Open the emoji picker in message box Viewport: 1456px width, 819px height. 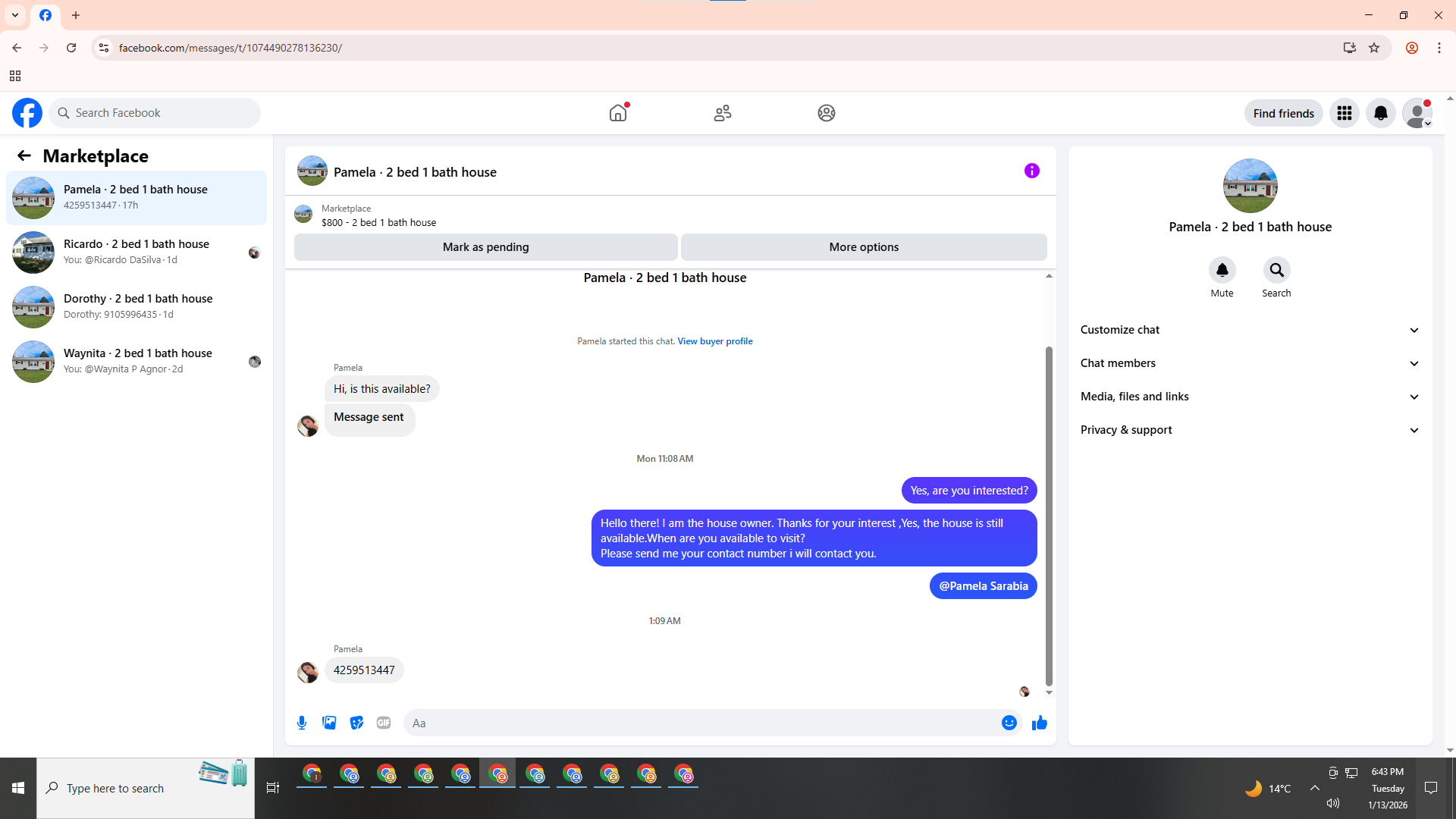(1009, 723)
